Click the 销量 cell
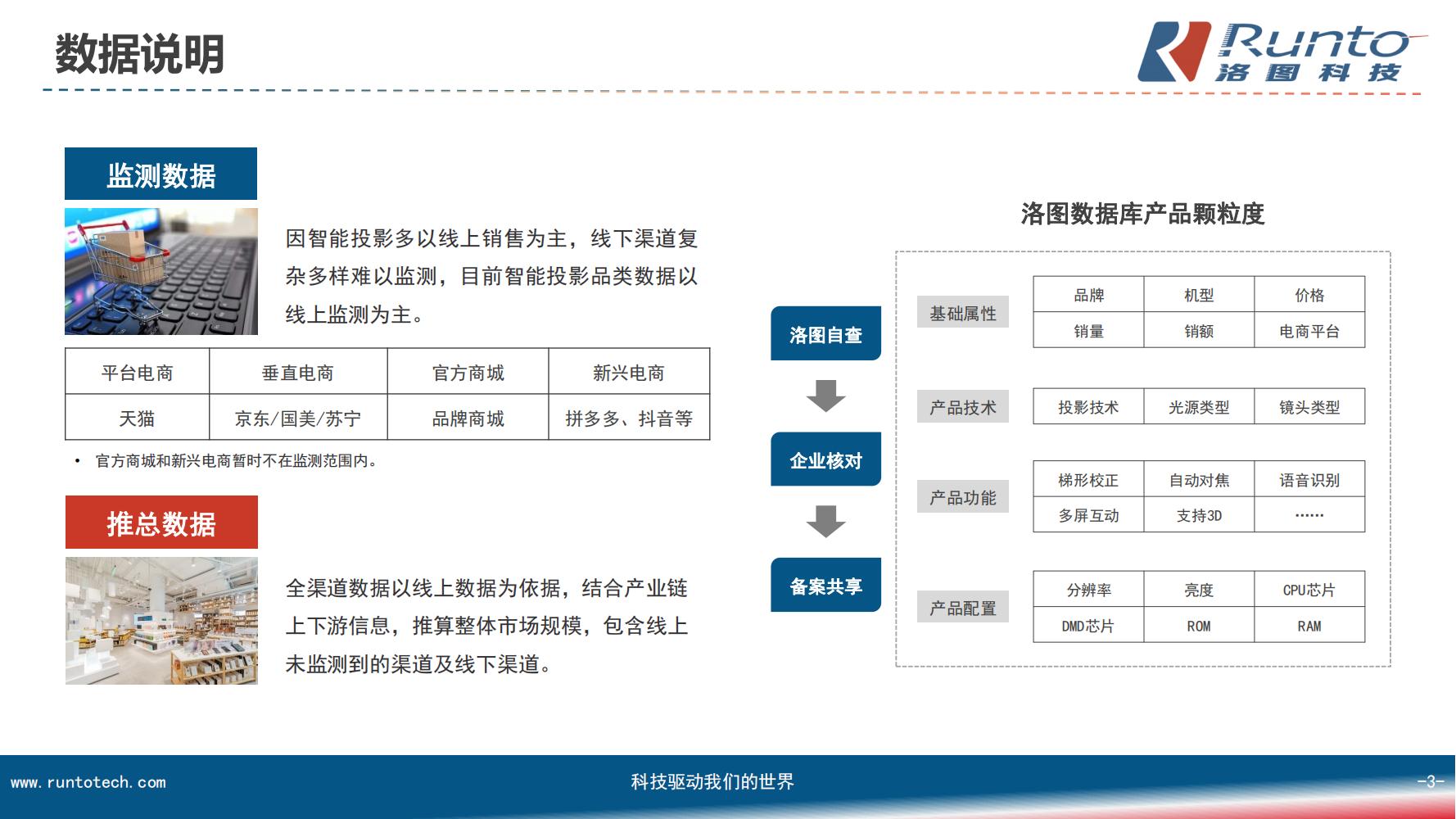The image size is (1456, 819). 1088,330
